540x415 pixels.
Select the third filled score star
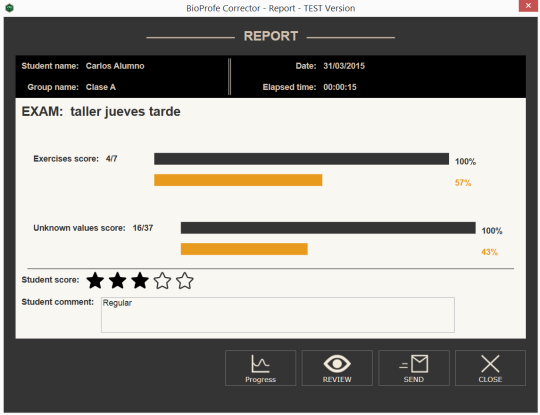pos(140,280)
